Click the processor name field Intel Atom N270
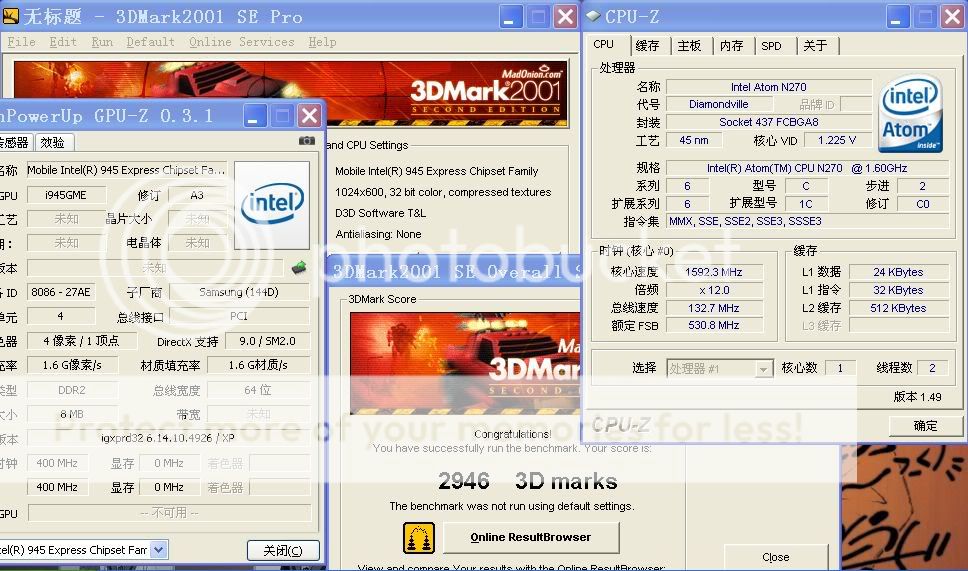The height and width of the screenshot is (571, 968). coord(769,87)
